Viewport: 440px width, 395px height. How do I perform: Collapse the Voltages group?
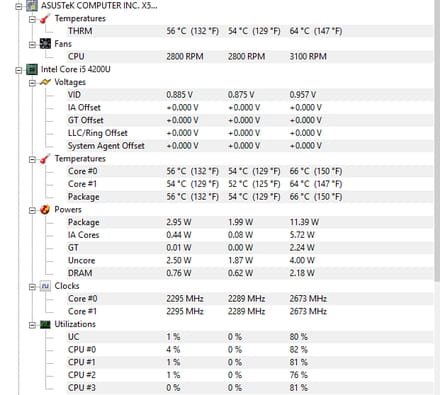click(32, 83)
